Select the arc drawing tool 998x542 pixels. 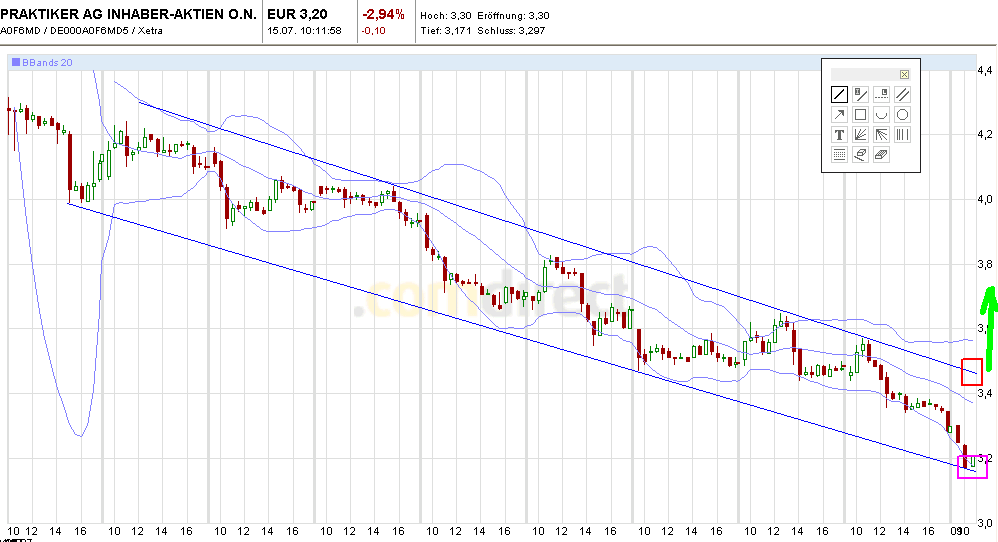[x=882, y=115]
